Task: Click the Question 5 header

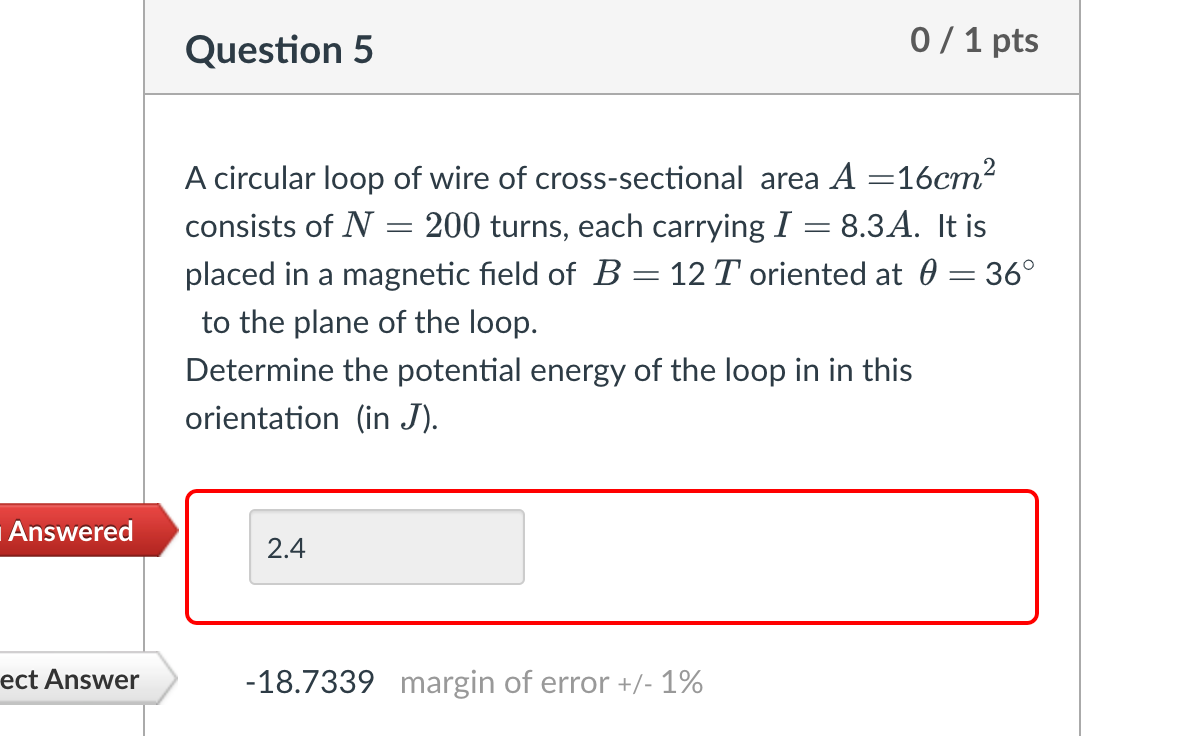Action: point(278,49)
